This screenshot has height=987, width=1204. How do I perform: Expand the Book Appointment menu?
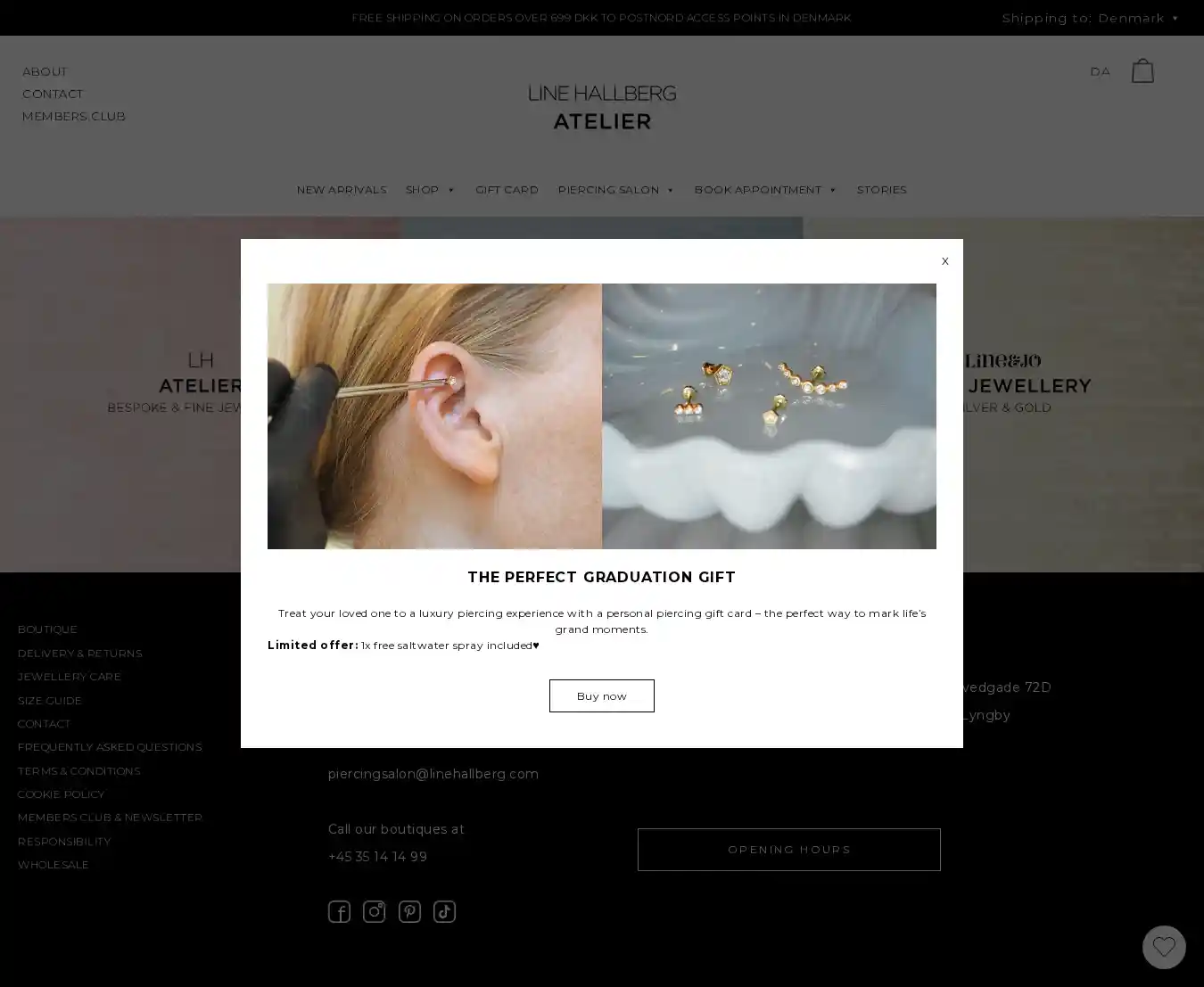pyautogui.click(x=765, y=190)
